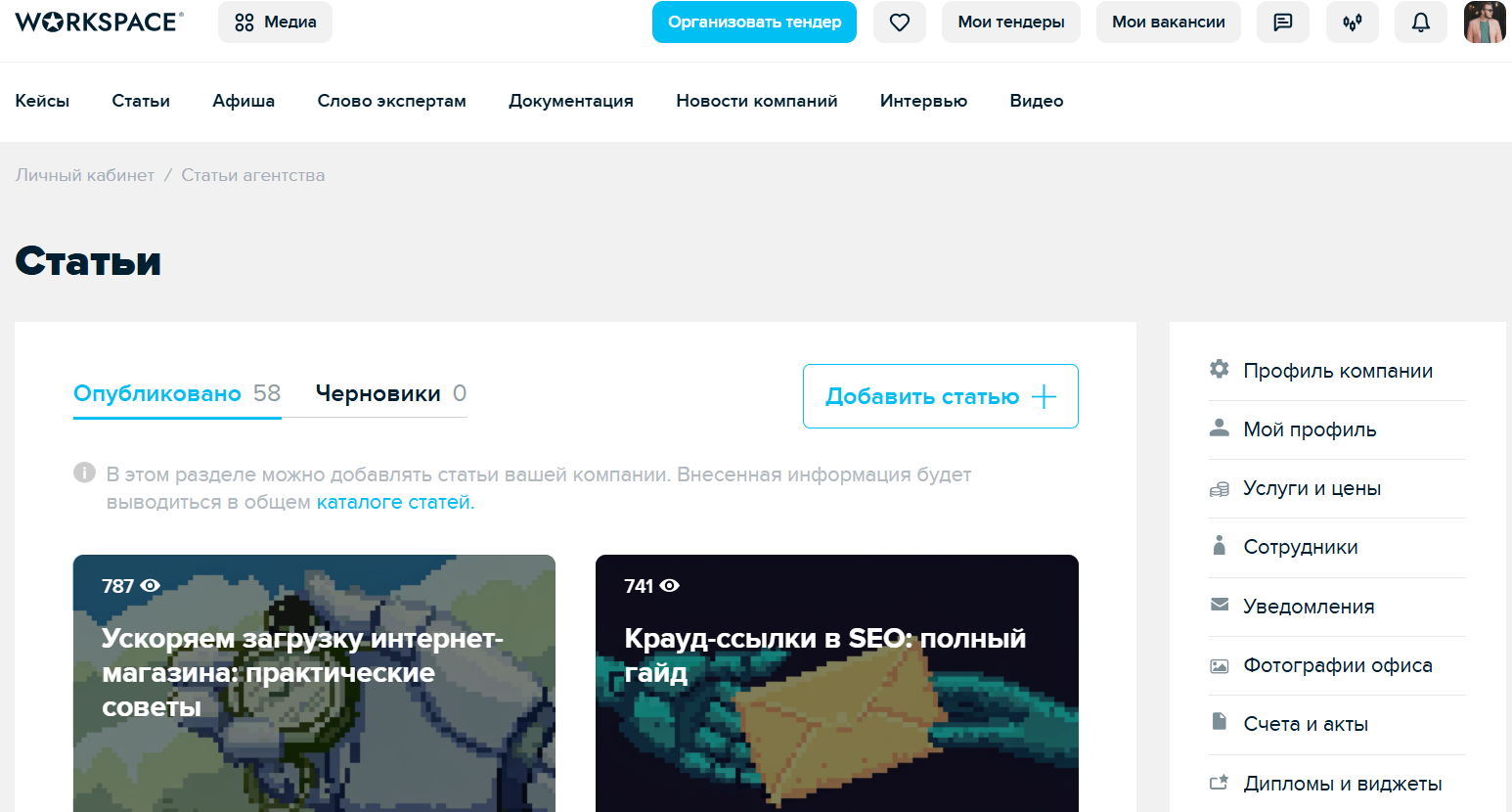The image size is (1512, 812).
Task: Follow the каталоге статей link
Action: [x=393, y=502]
